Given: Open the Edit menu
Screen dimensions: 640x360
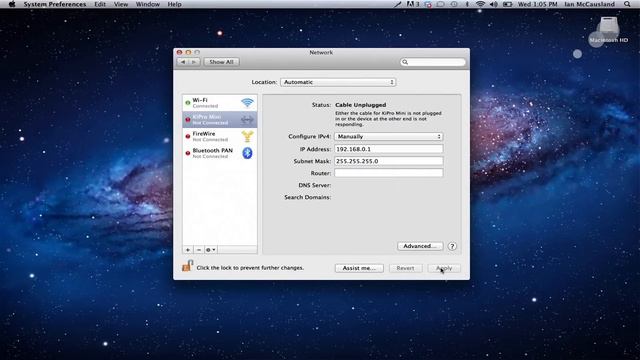Looking at the screenshot, I should tap(100, 4).
